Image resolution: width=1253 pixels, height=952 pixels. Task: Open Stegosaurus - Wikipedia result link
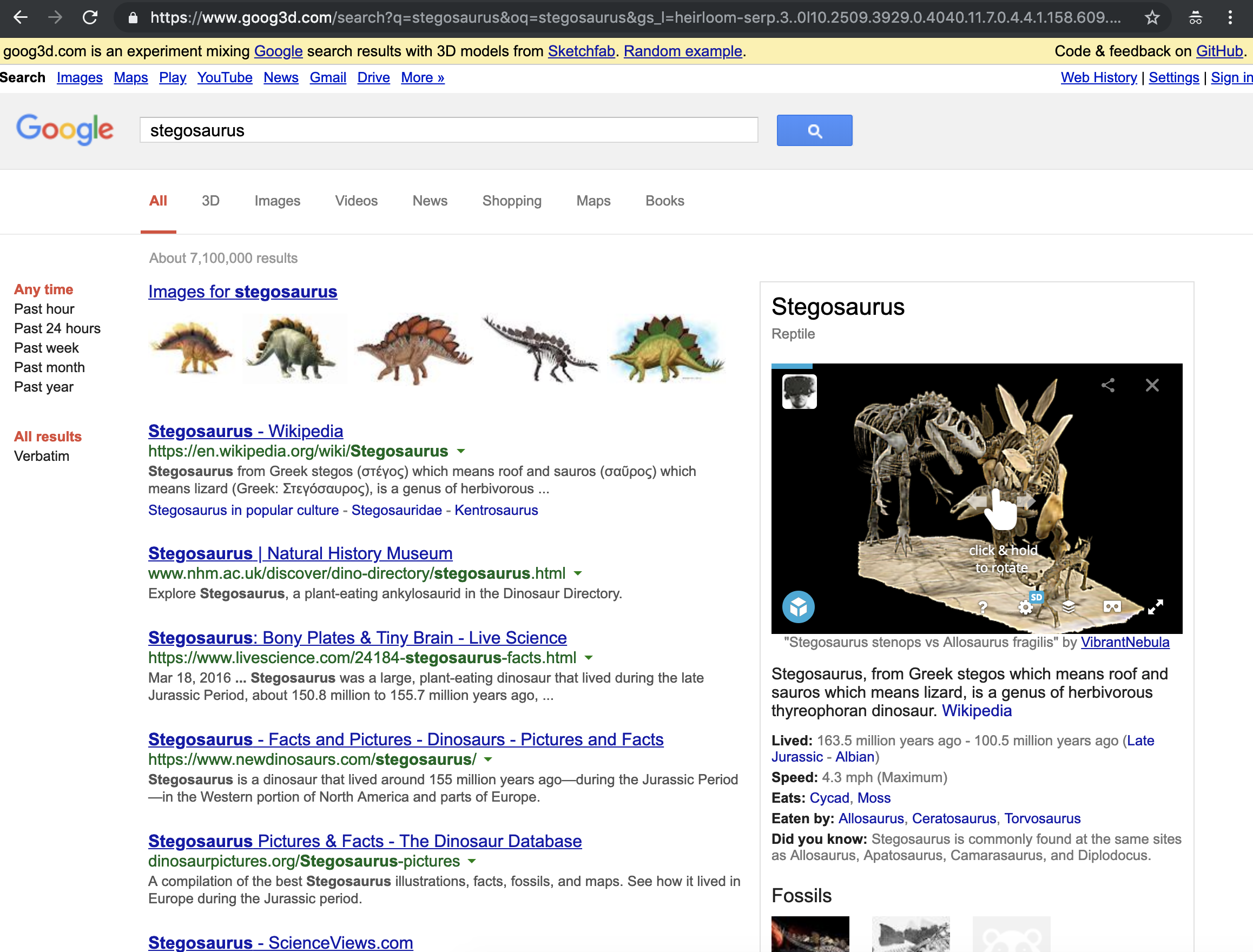(246, 431)
